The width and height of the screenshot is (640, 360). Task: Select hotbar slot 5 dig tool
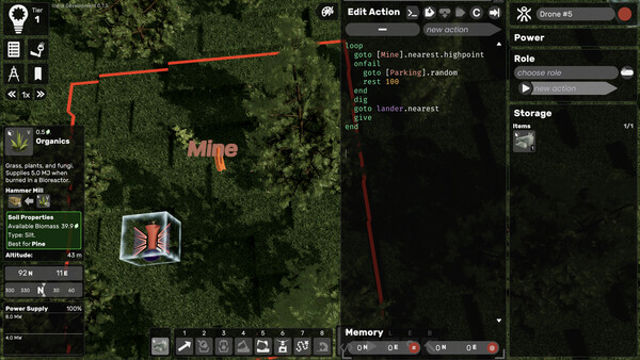[263, 347]
